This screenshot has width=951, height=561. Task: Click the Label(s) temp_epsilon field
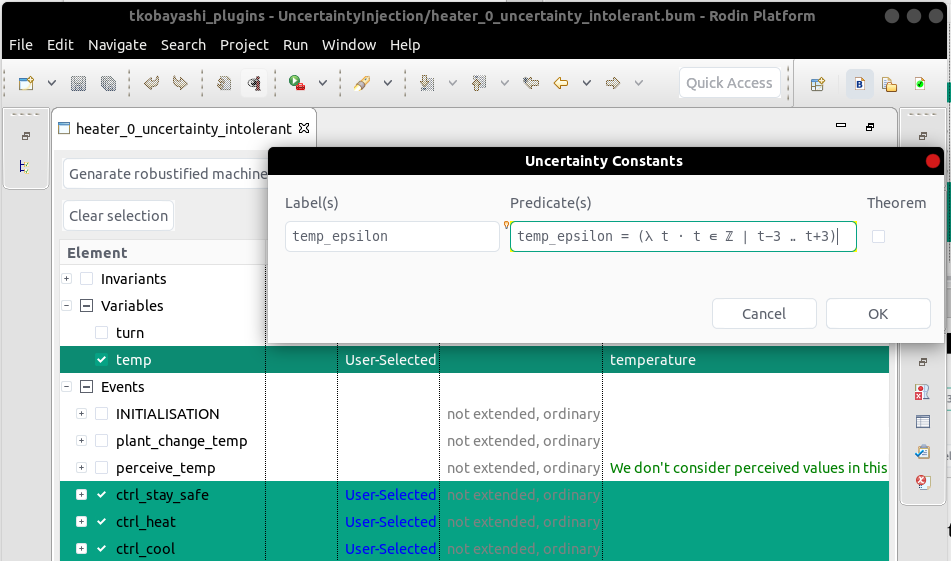point(392,237)
